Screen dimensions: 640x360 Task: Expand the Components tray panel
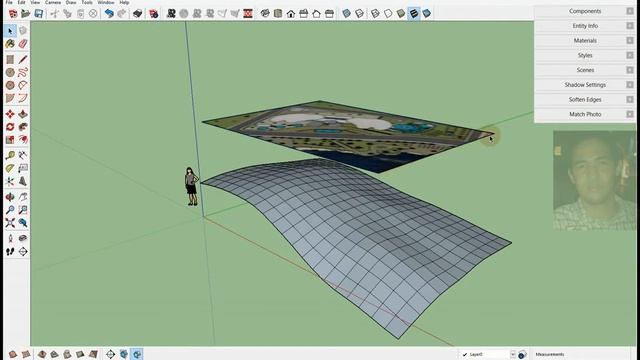(x=585, y=11)
